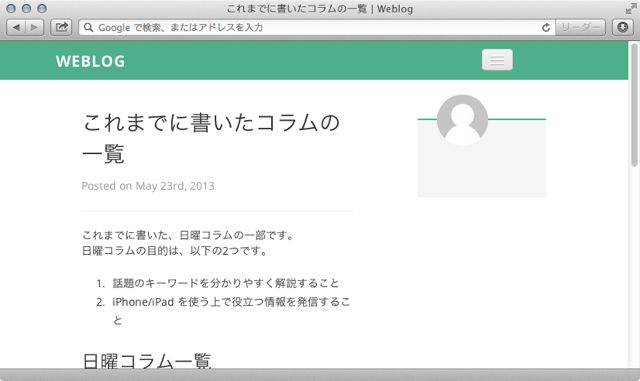This screenshot has width=640, height=381.
Task: Focus the Google search address field
Action: (317, 27)
